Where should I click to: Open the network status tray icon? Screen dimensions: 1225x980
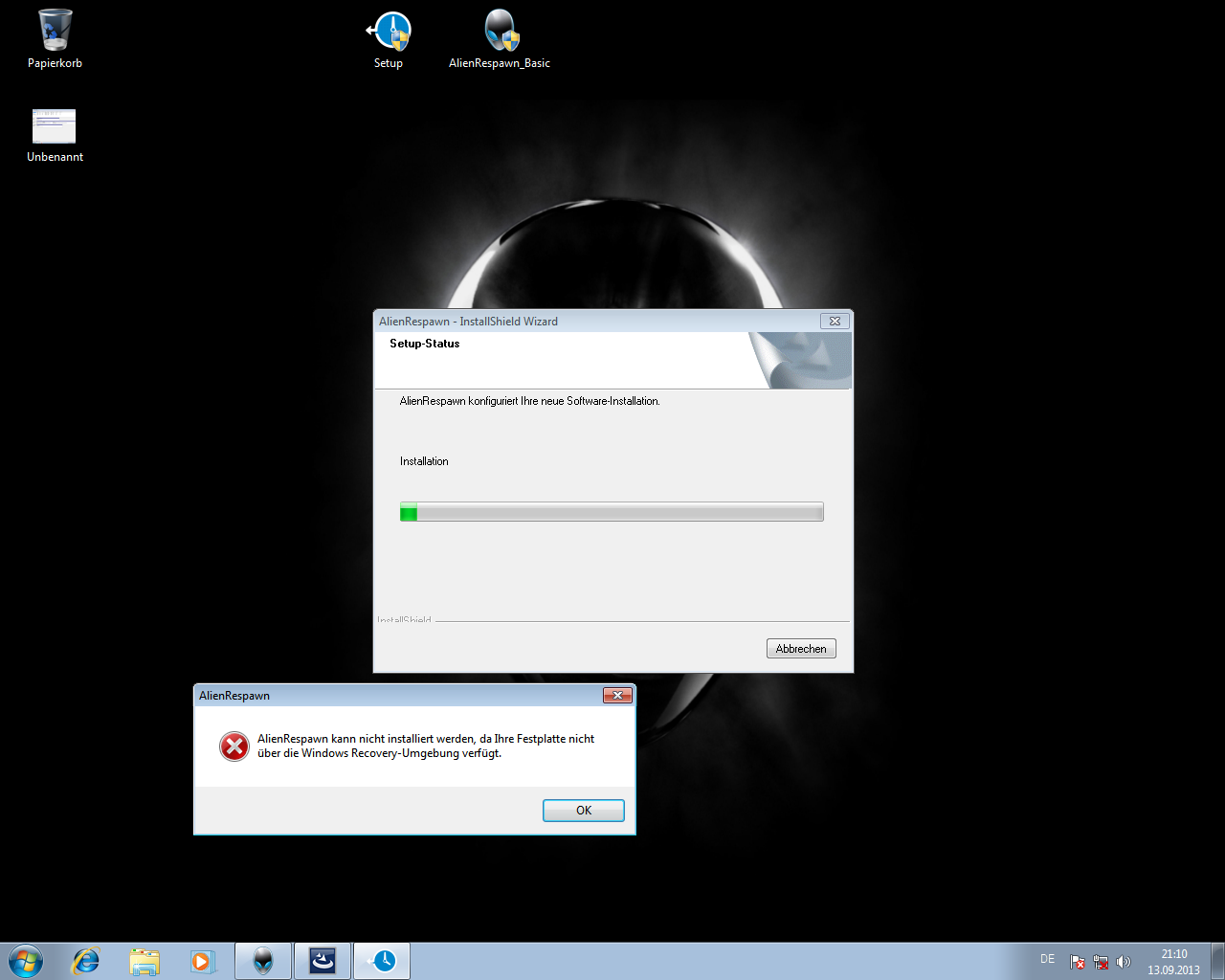point(1101,962)
